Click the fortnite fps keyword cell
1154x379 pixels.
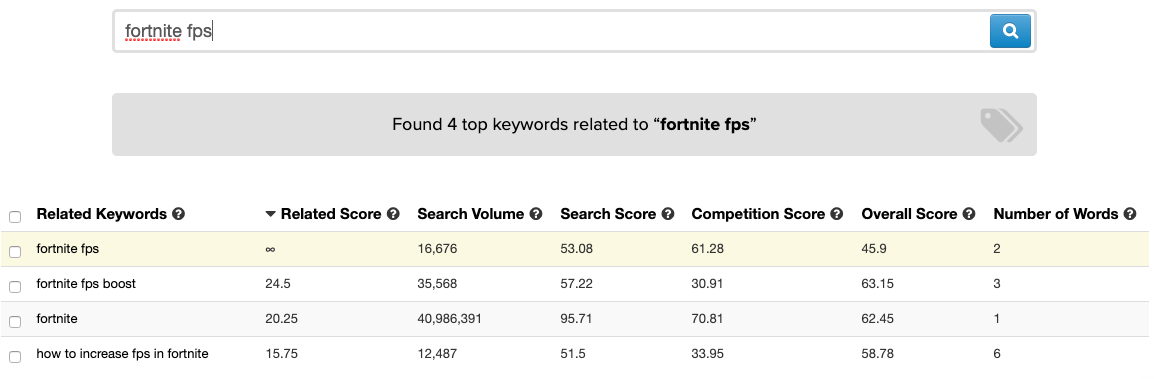(68, 249)
